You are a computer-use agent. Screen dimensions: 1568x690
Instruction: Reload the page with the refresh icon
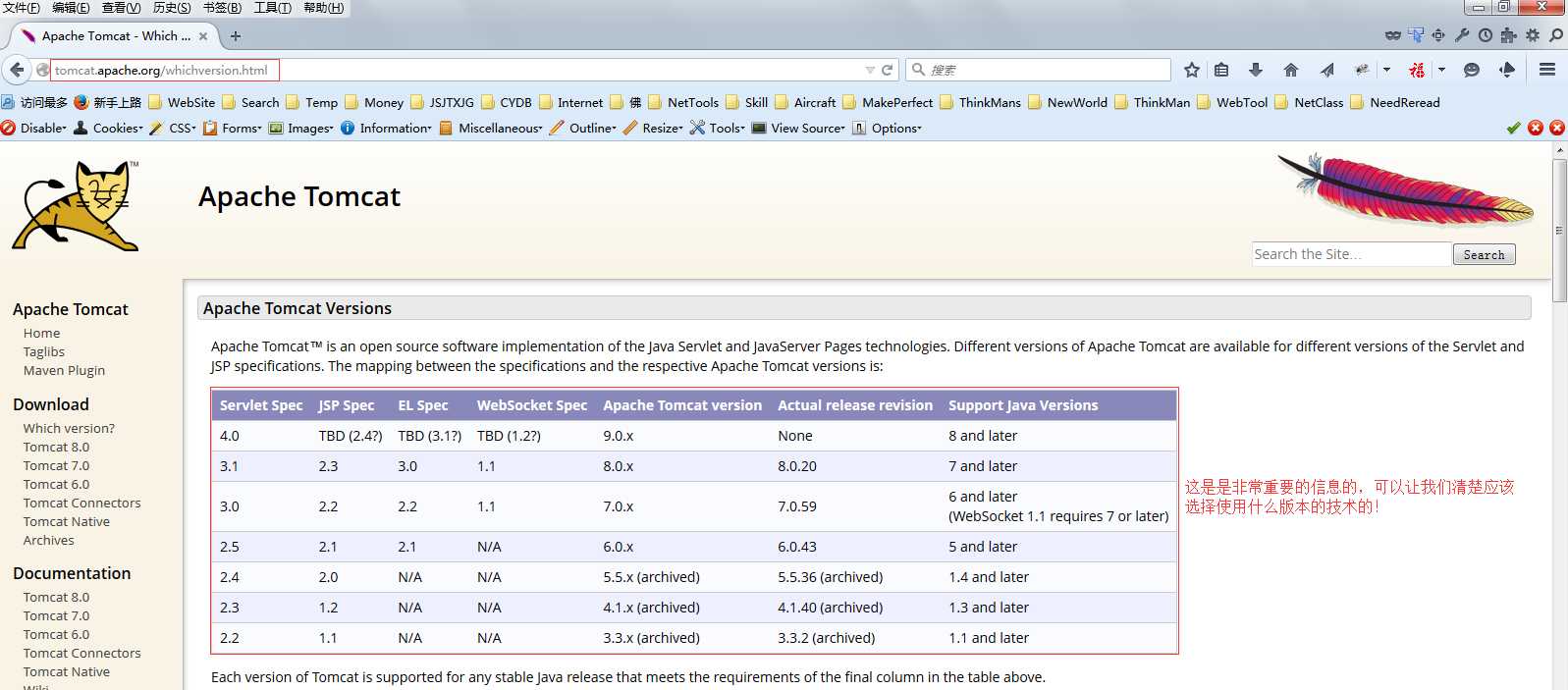pos(888,70)
